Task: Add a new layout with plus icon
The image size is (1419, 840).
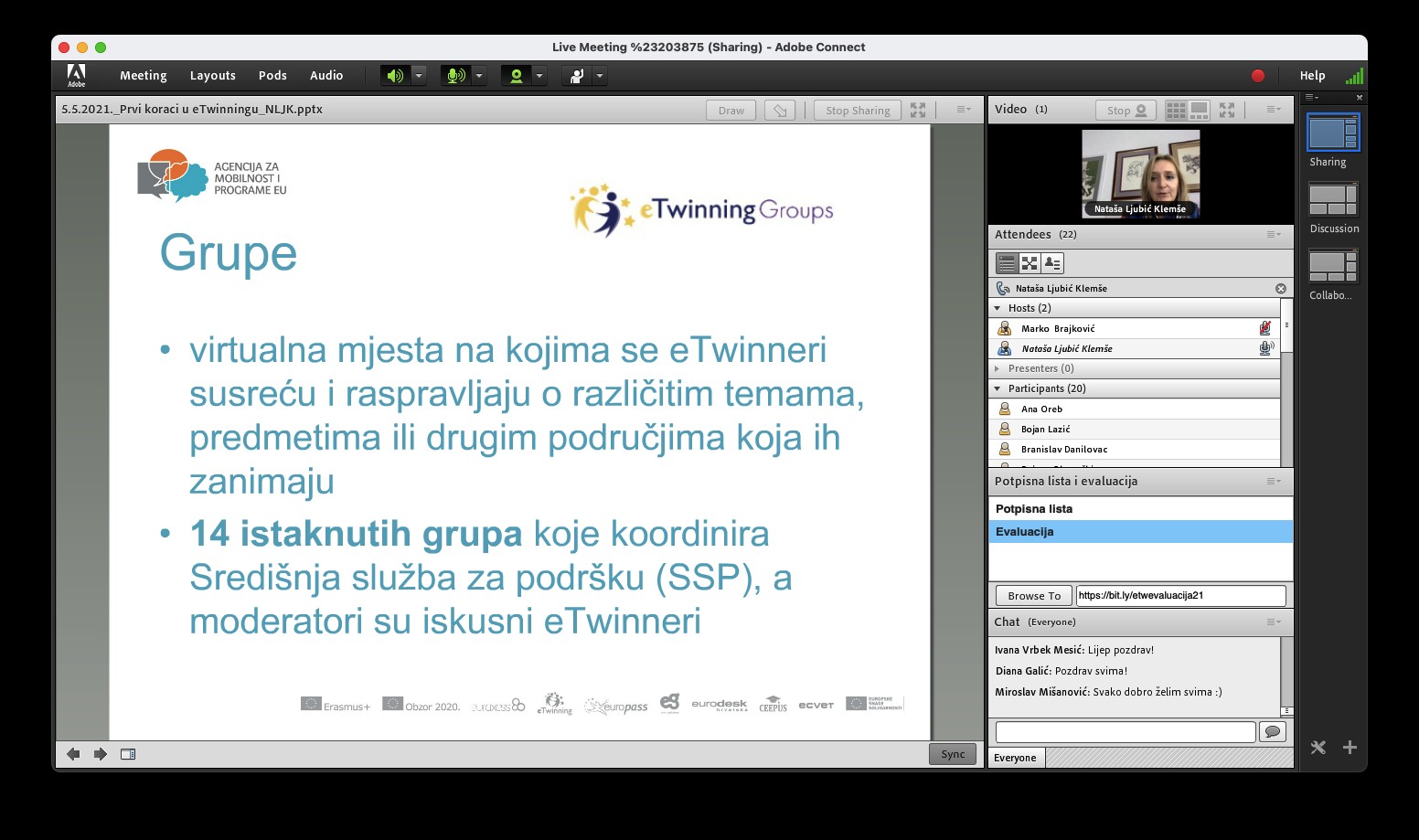Action: tap(1350, 748)
